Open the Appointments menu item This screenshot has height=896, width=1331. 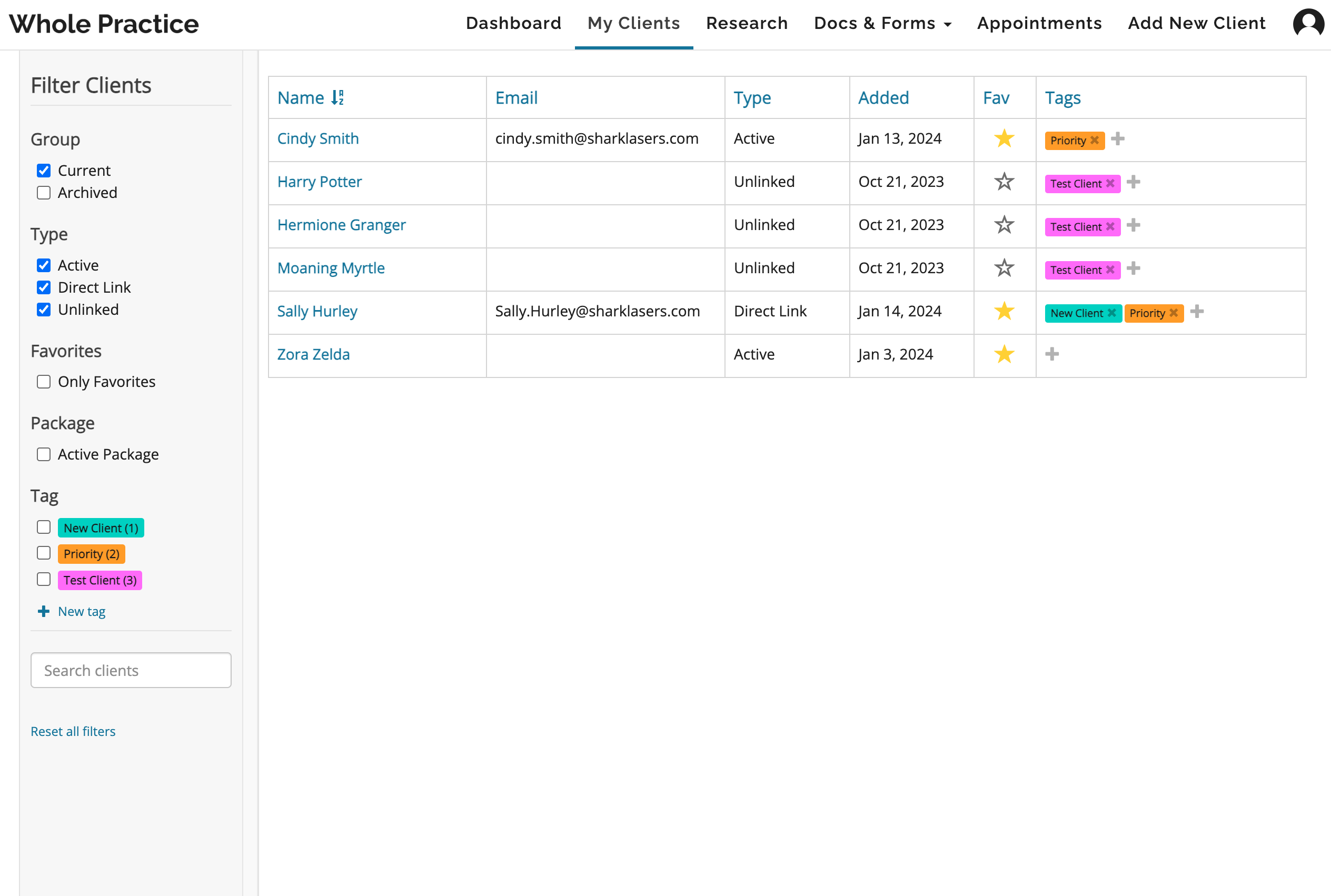click(1038, 24)
